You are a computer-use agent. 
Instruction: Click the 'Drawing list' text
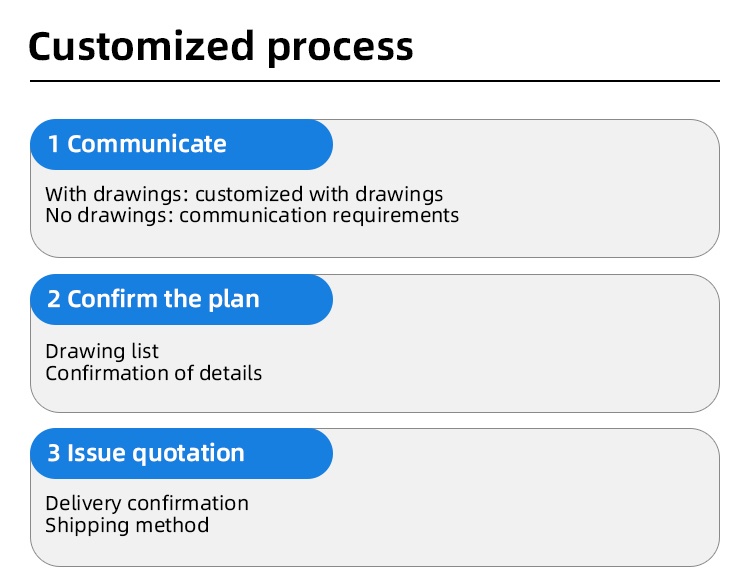101,352
